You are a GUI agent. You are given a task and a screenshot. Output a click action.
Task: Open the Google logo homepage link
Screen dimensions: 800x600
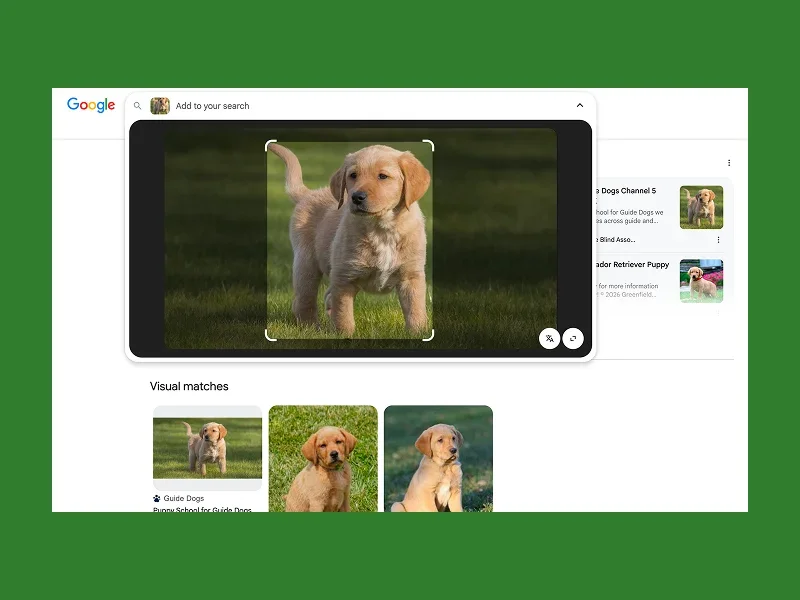point(91,105)
